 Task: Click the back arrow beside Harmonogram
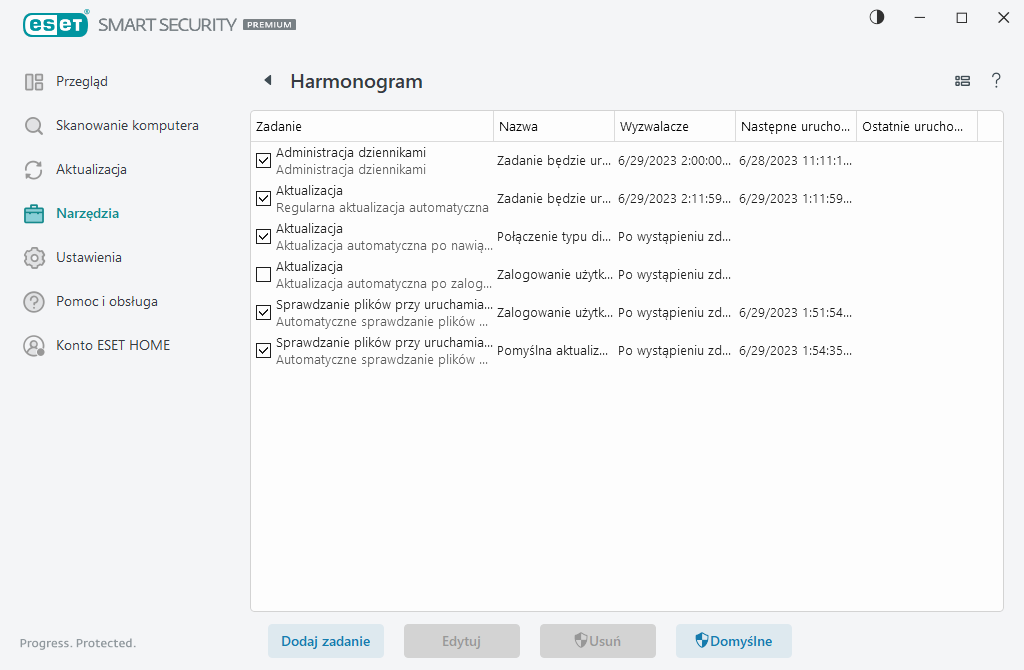click(267, 81)
